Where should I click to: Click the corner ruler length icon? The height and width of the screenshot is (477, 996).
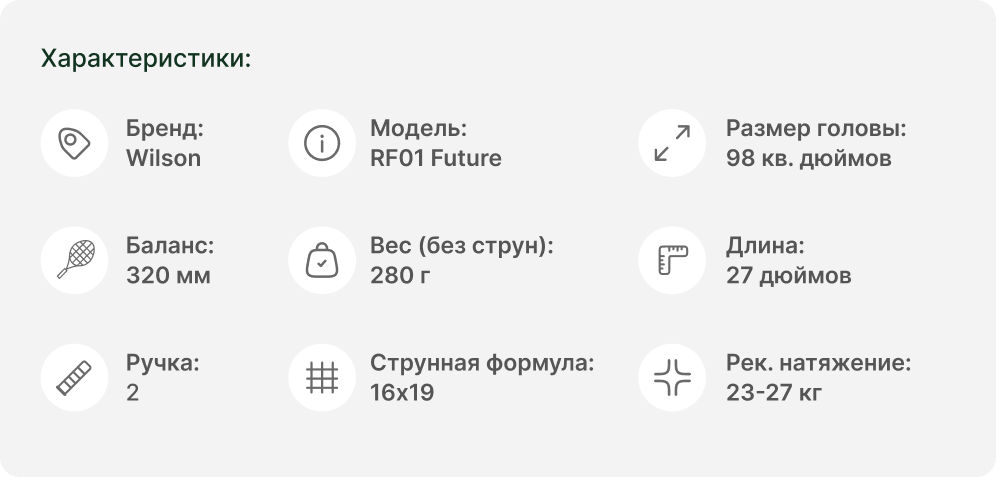[x=671, y=261]
